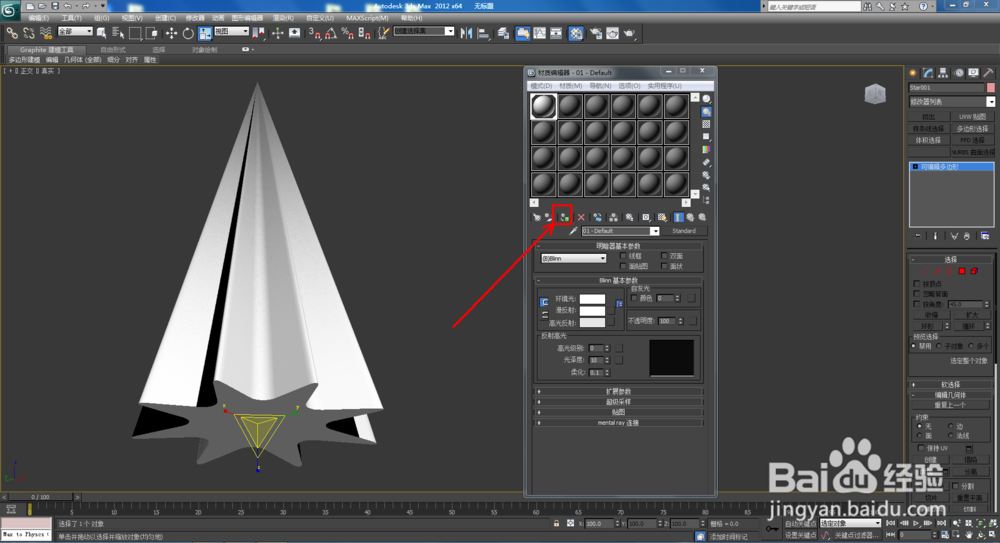
Task: Open the Blinn shader type dropdown
Action: (x=573, y=258)
